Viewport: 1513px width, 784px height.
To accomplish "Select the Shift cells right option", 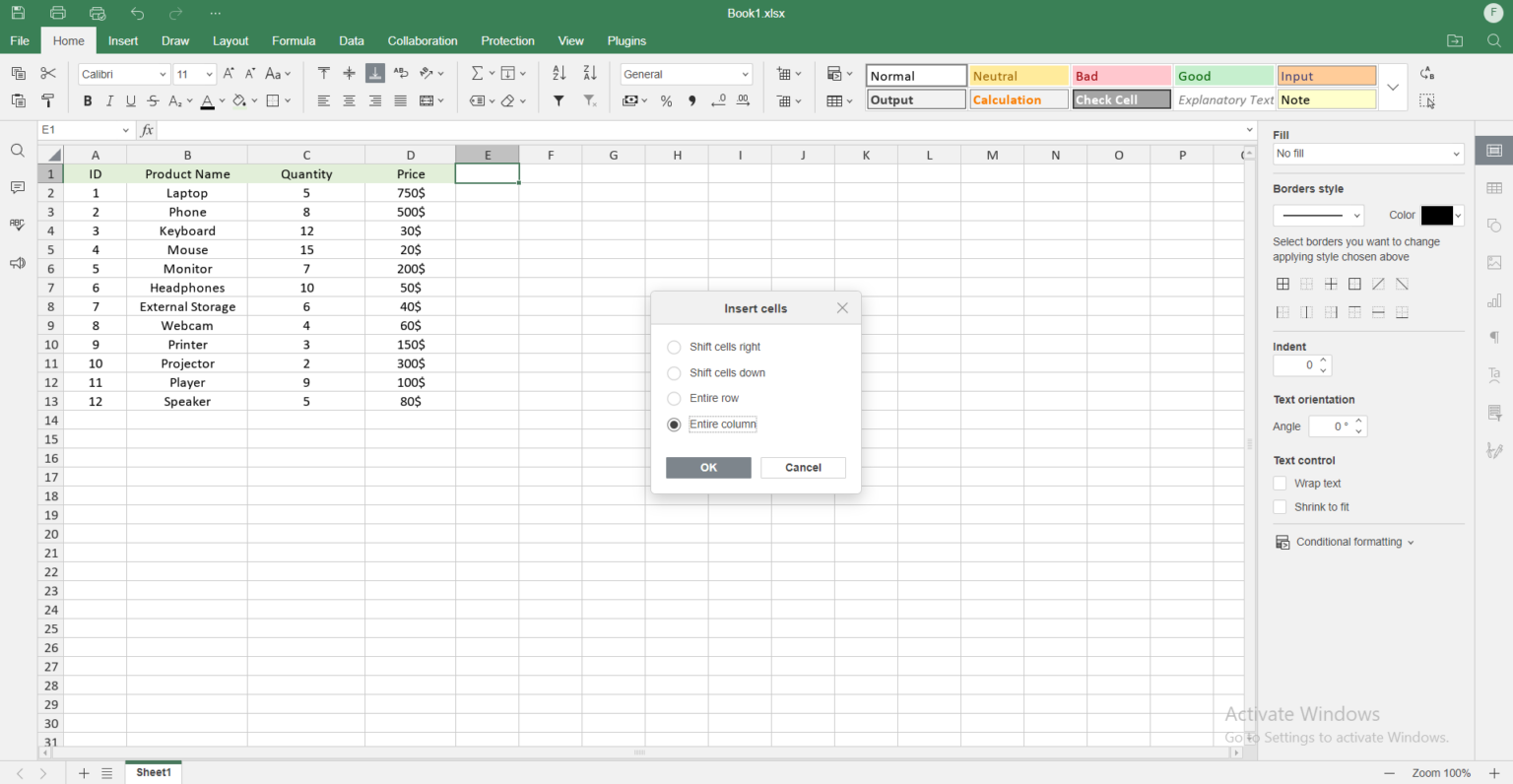I will 674,347.
